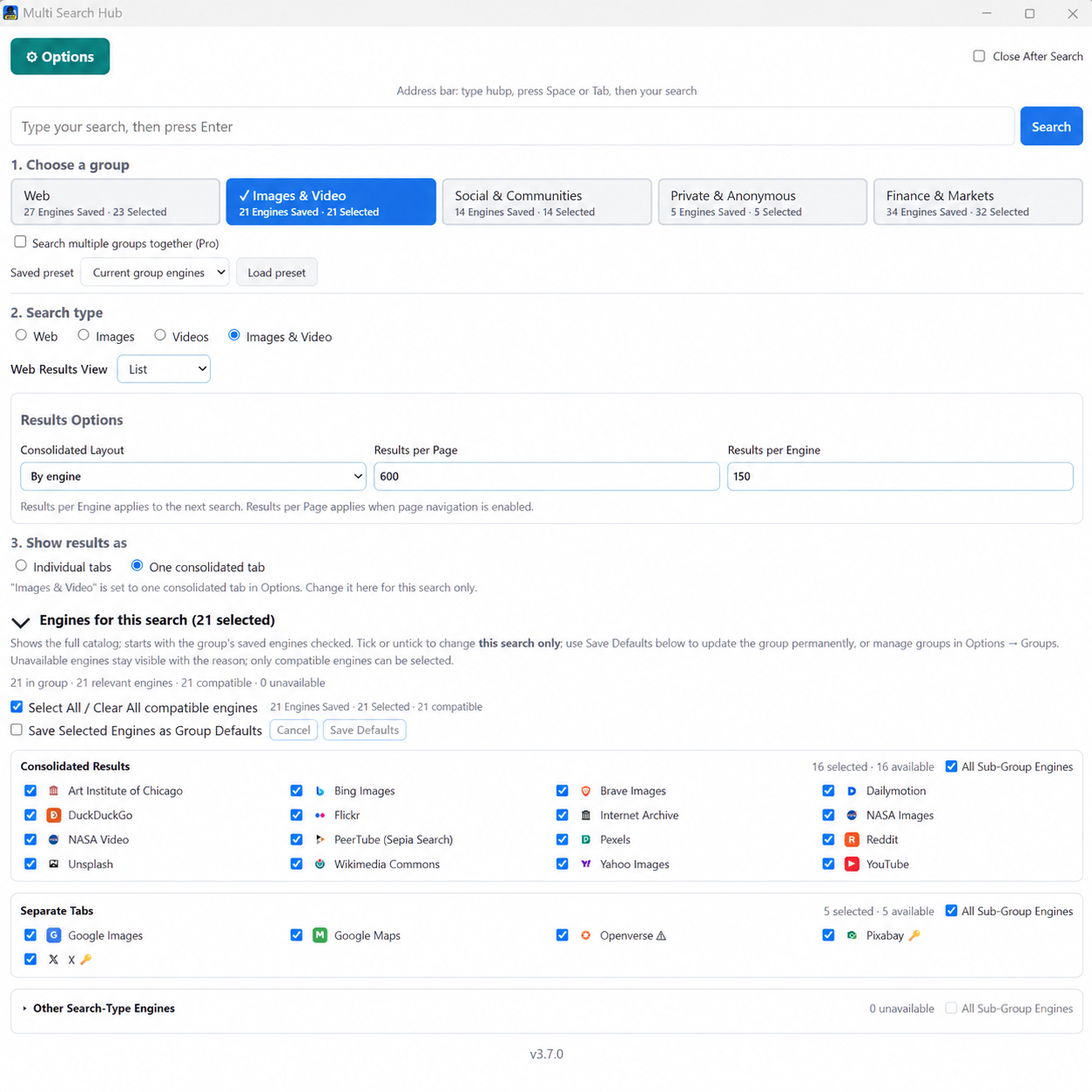Enable Close After Search checkbox

(979, 56)
